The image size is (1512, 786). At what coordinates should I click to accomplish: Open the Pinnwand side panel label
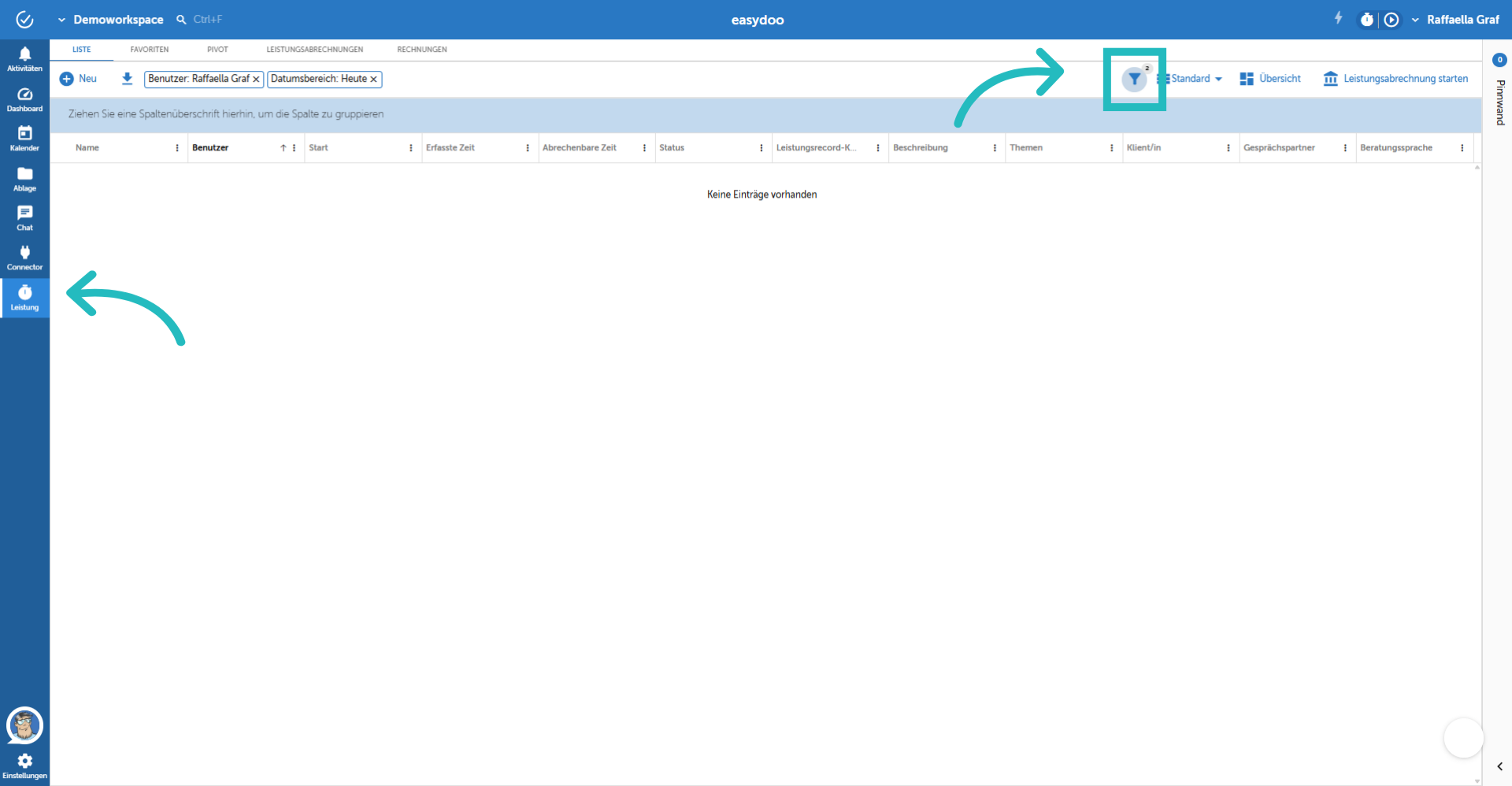(x=1500, y=102)
